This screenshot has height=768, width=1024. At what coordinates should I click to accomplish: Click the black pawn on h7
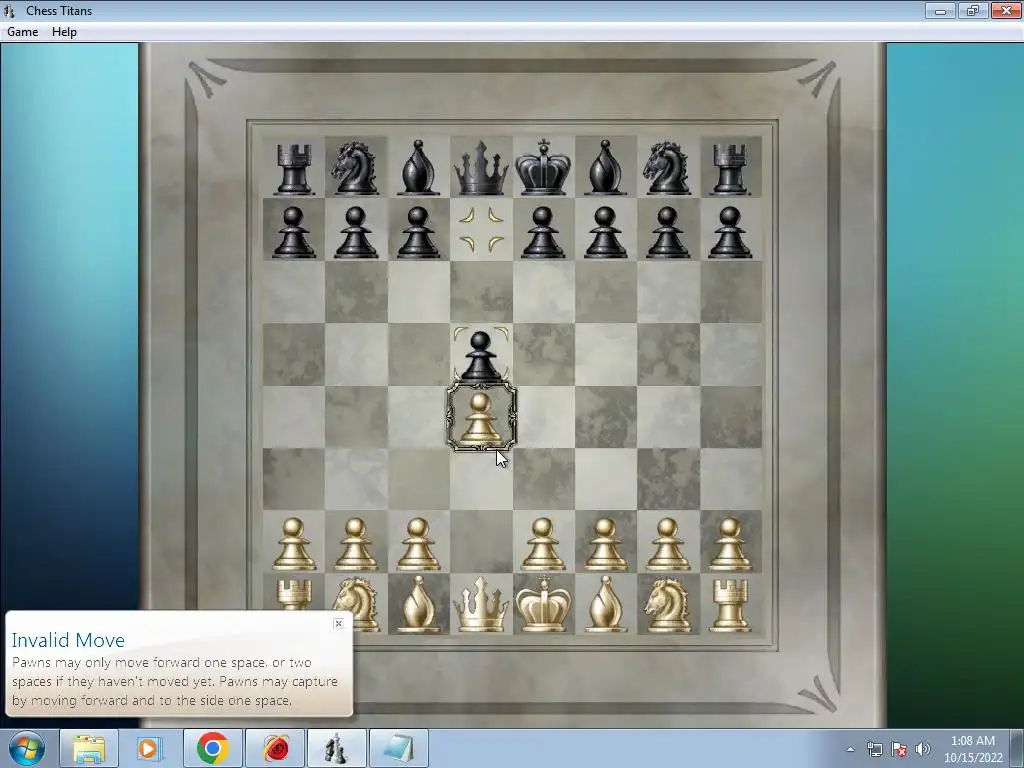coord(729,232)
